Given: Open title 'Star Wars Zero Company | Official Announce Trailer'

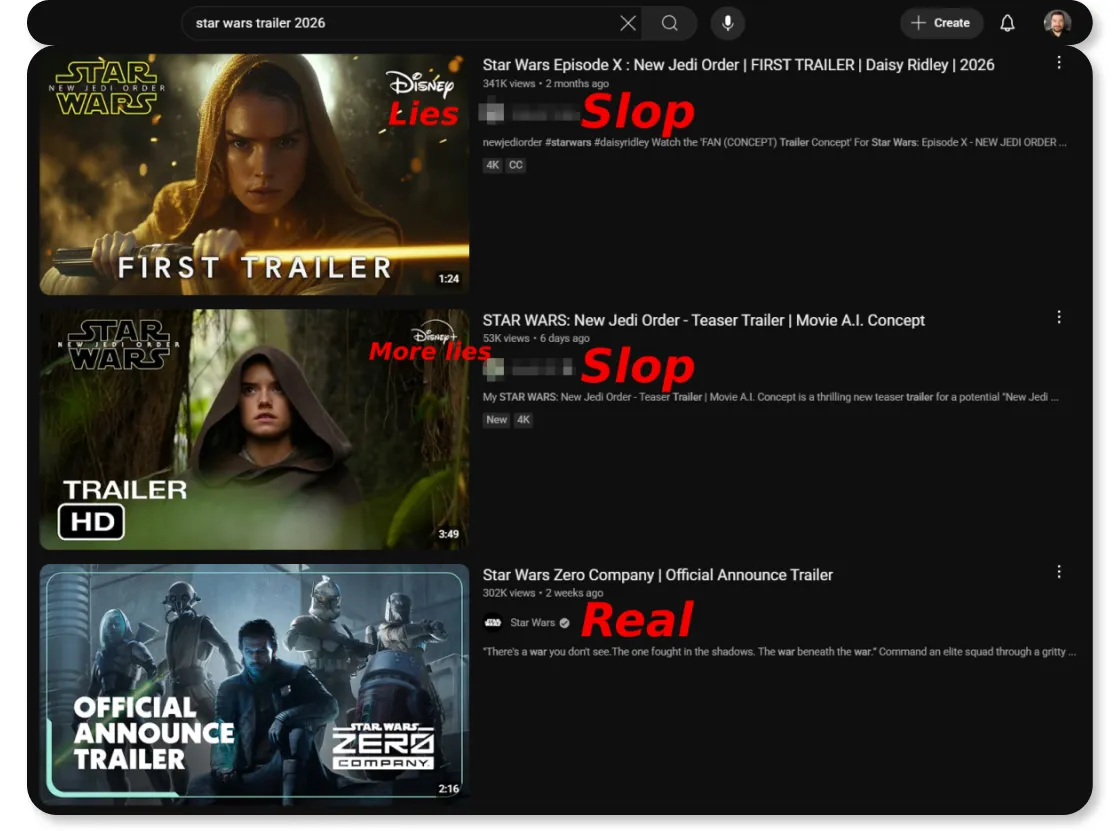Looking at the screenshot, I should 657,575.
